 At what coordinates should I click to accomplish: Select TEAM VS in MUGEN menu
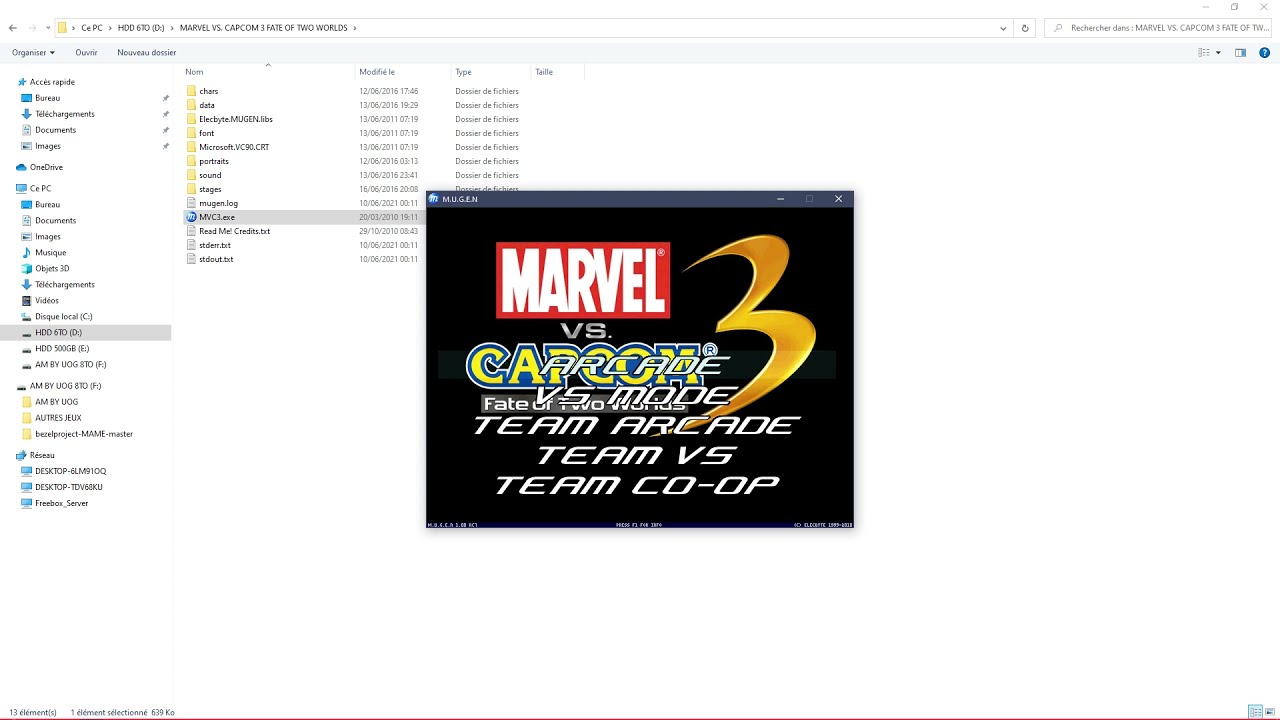click(x=636, y=454)
